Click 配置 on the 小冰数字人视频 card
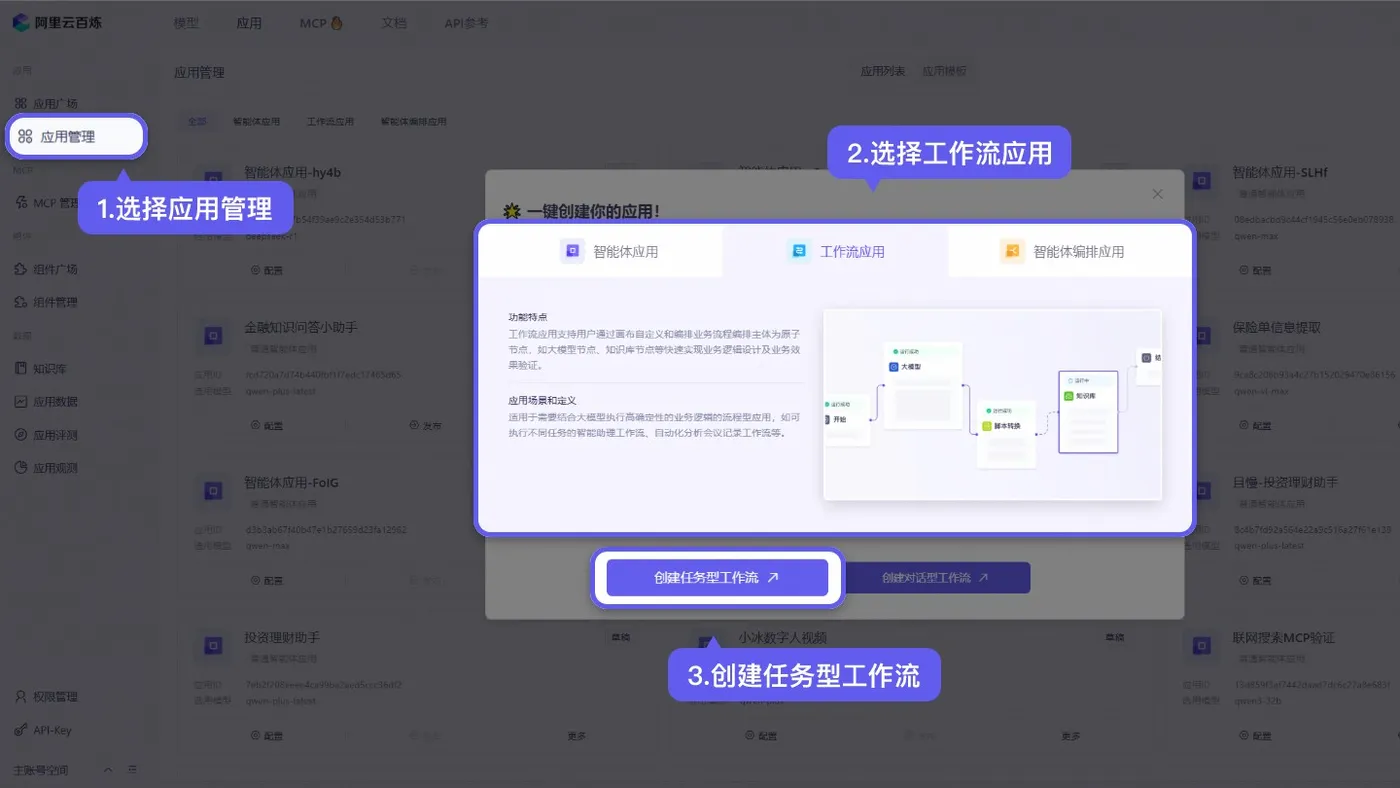 pos(761,736)
